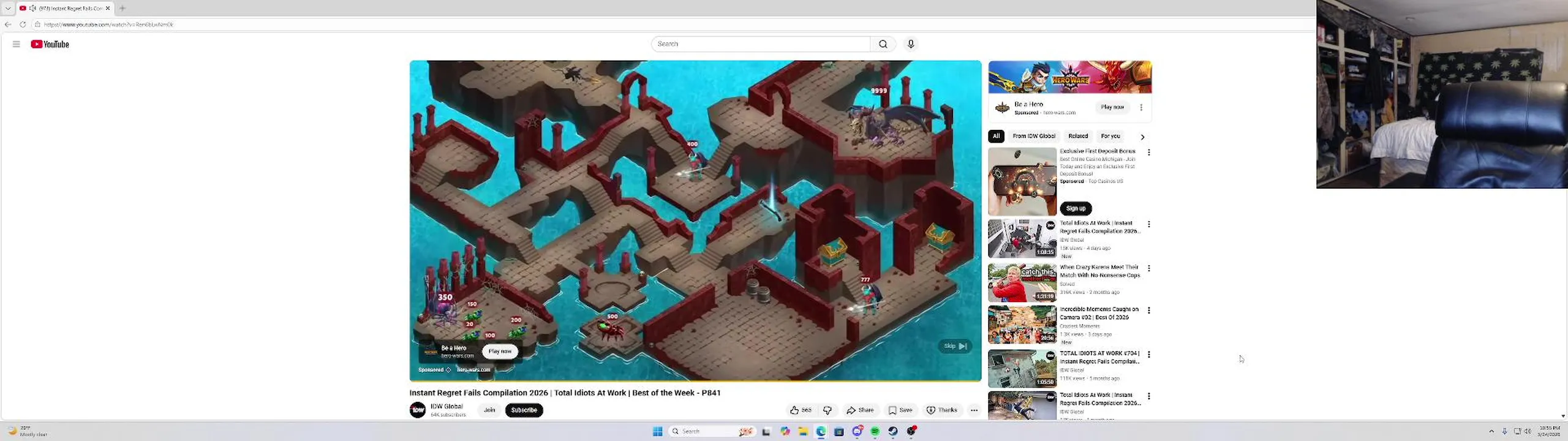The image size is (1568, 441).
Task: Select the All filter chip
Action: coord(996,136)
